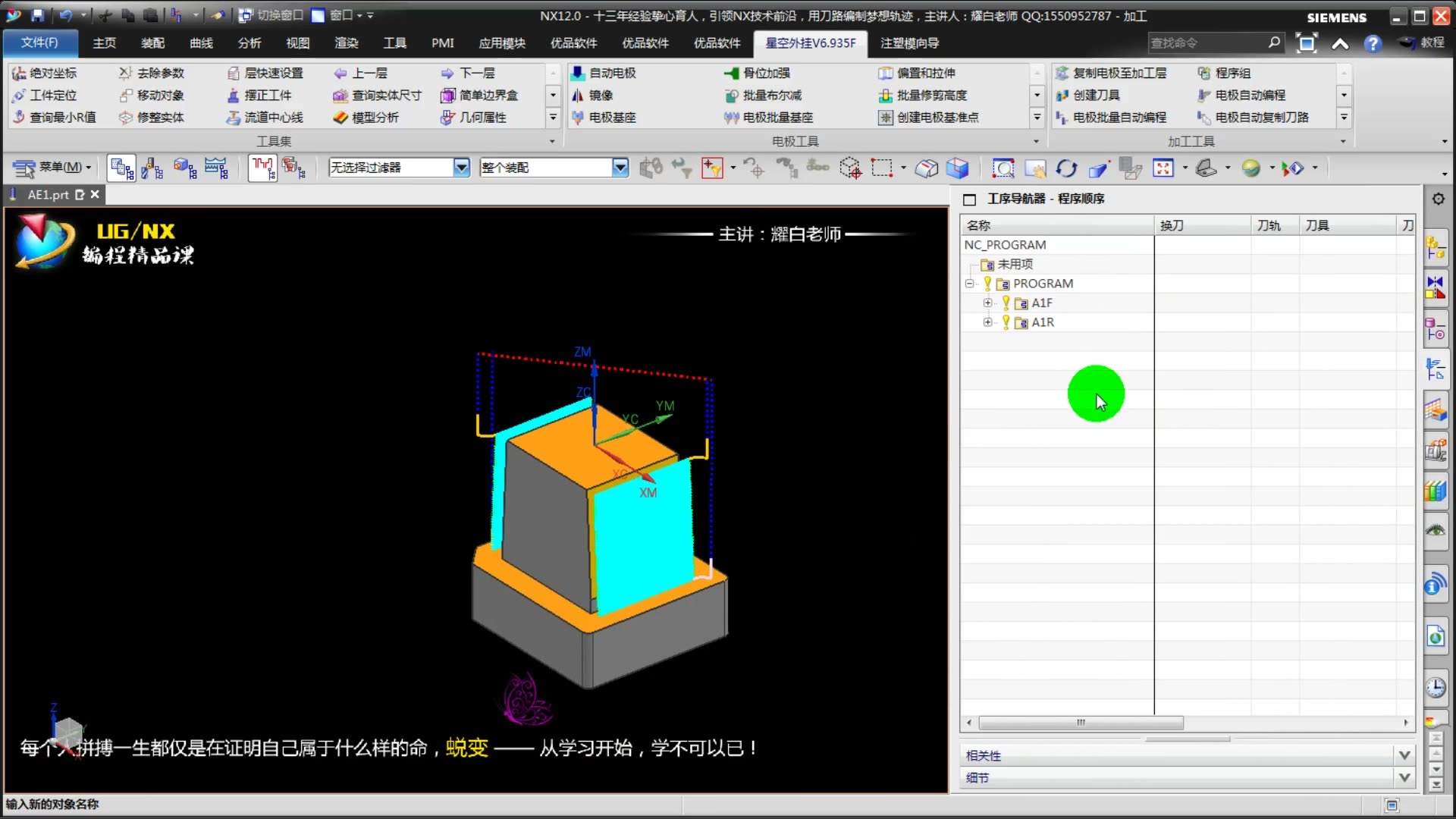
Task: Collapse the PROGRAM tree node
Action: click(969, 284)
